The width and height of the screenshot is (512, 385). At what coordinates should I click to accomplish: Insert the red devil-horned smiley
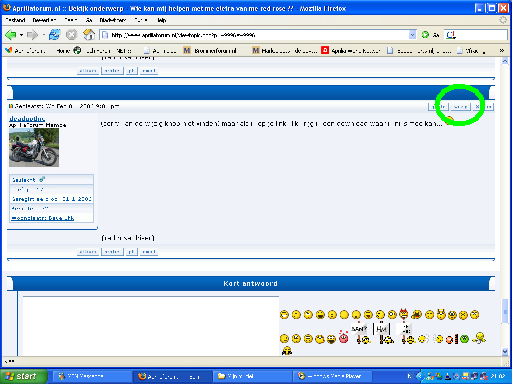(404, 313)
